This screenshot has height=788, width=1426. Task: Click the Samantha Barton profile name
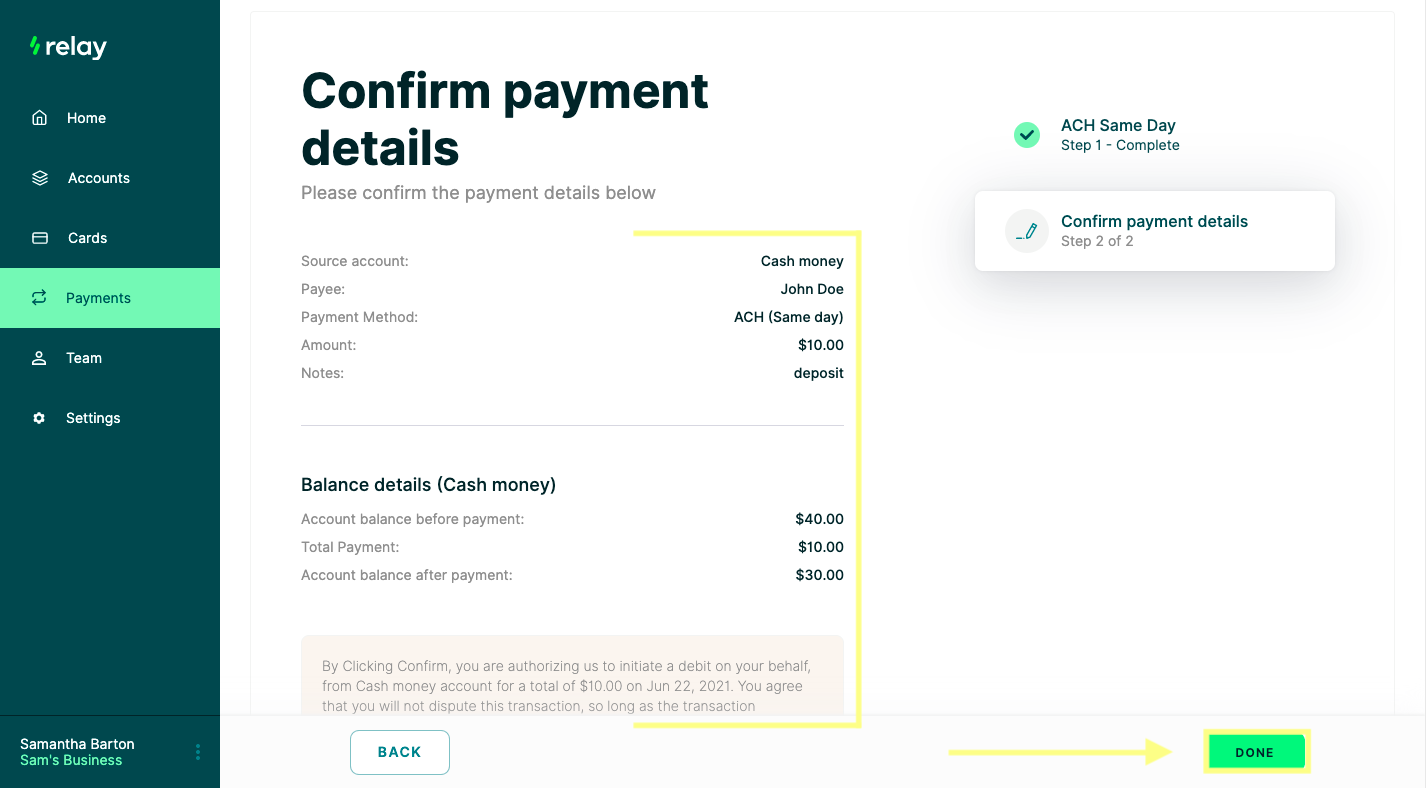pos(77,744)
